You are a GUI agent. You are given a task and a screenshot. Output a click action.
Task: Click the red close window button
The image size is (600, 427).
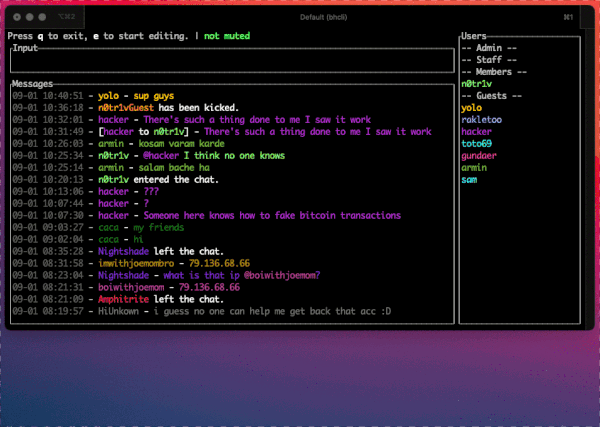(x=18, y=18)
